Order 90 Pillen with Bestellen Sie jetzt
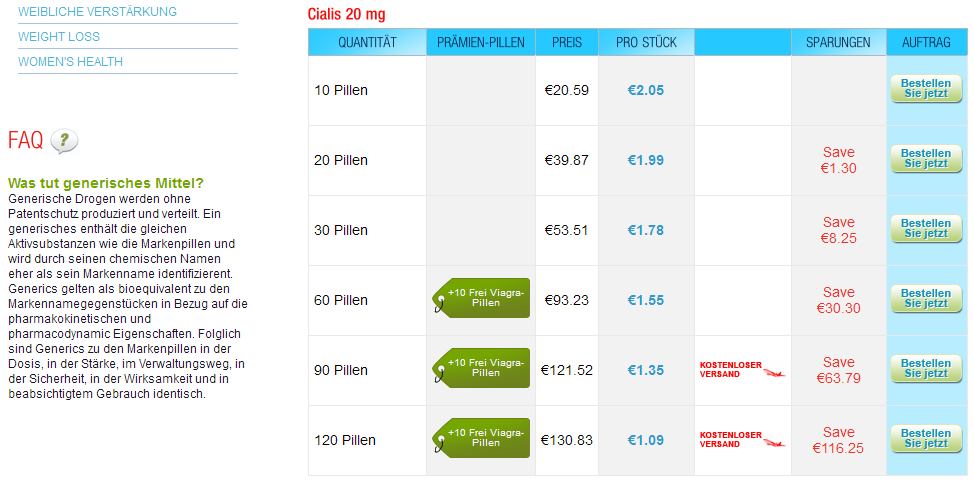The height and width of the screenshot is (481, 974). click(926, 369)
